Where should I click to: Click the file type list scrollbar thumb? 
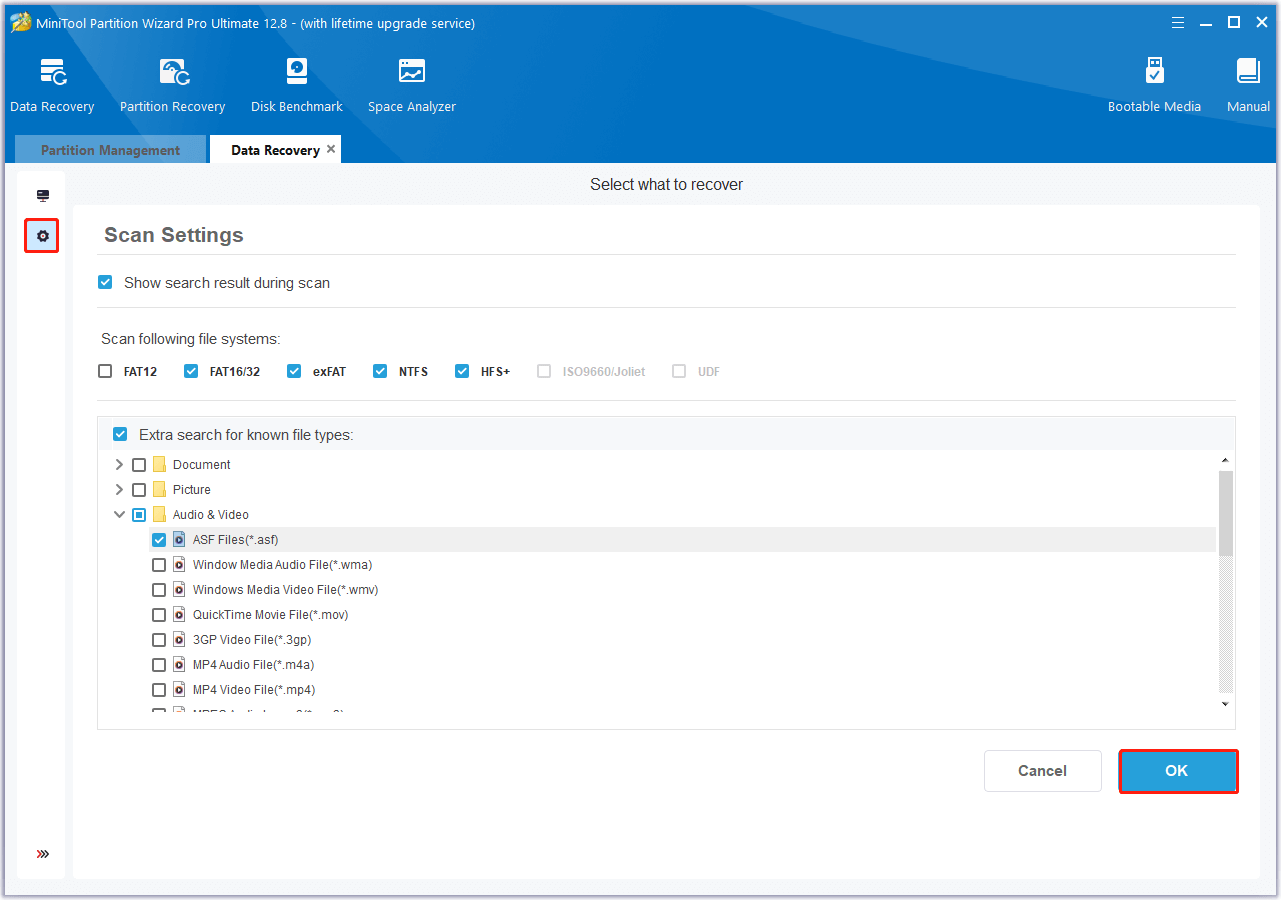pyautogui.click(x=1226, y=513)
